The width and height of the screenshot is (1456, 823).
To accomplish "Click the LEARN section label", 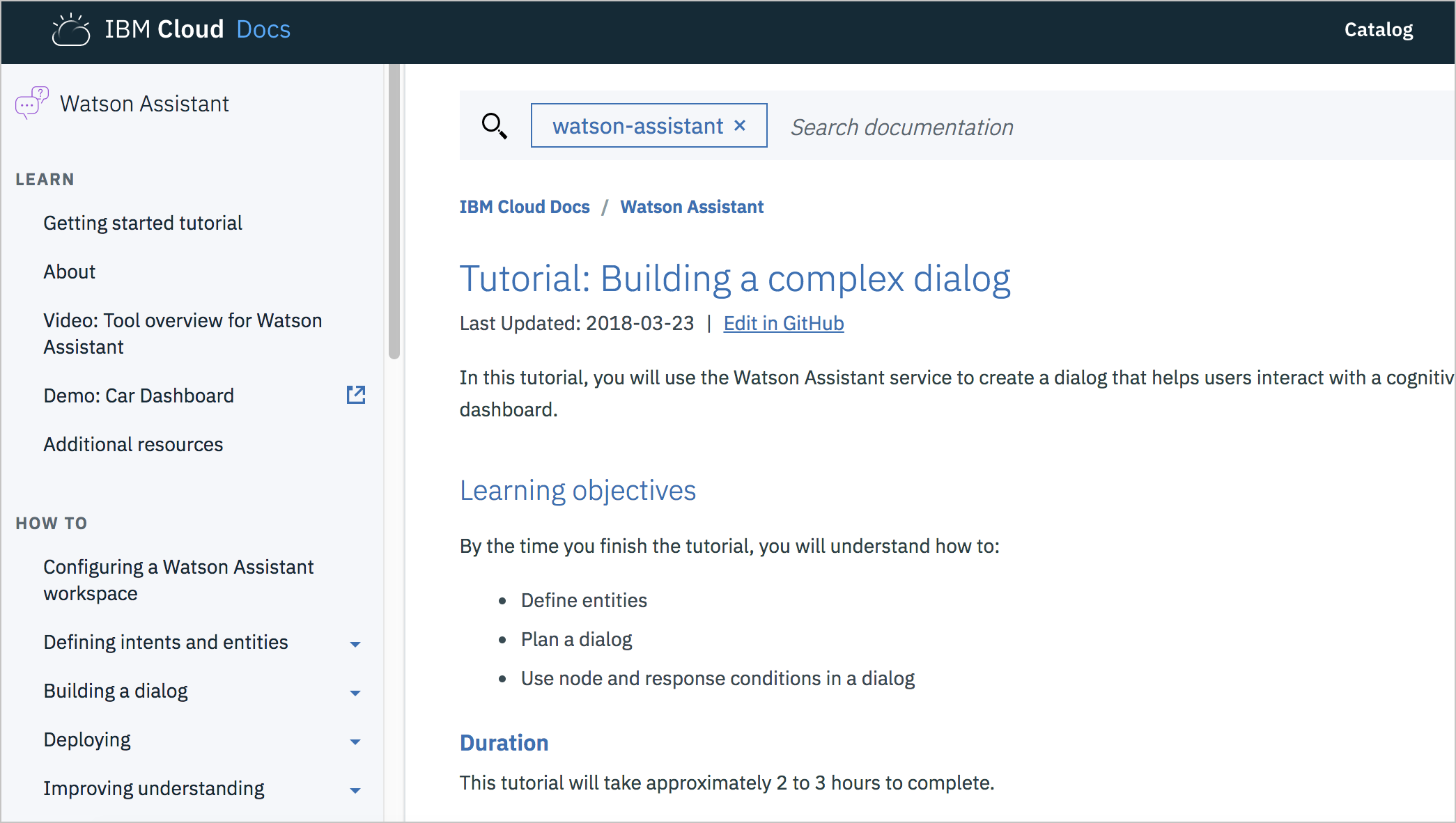I will pyautogui.click(x=45, y=180).
